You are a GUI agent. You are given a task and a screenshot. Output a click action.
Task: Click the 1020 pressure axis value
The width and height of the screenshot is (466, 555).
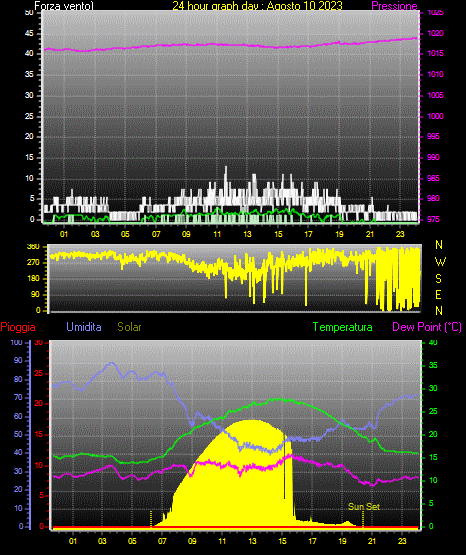[x=435, y=33]
